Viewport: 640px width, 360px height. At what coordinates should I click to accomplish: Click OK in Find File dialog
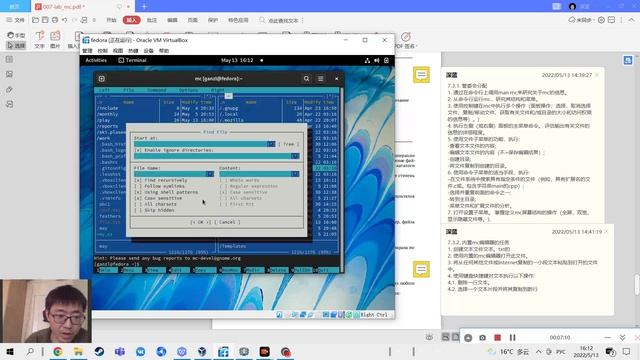pos(200,222)
